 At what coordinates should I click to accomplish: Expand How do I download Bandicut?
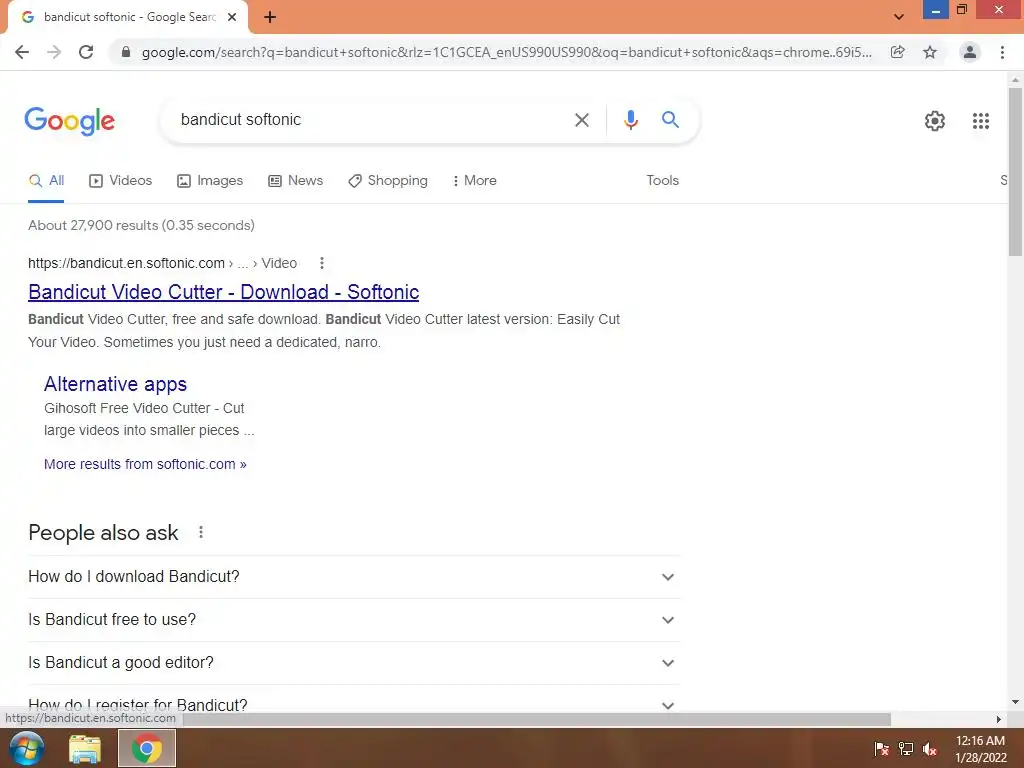pos(354,577)
